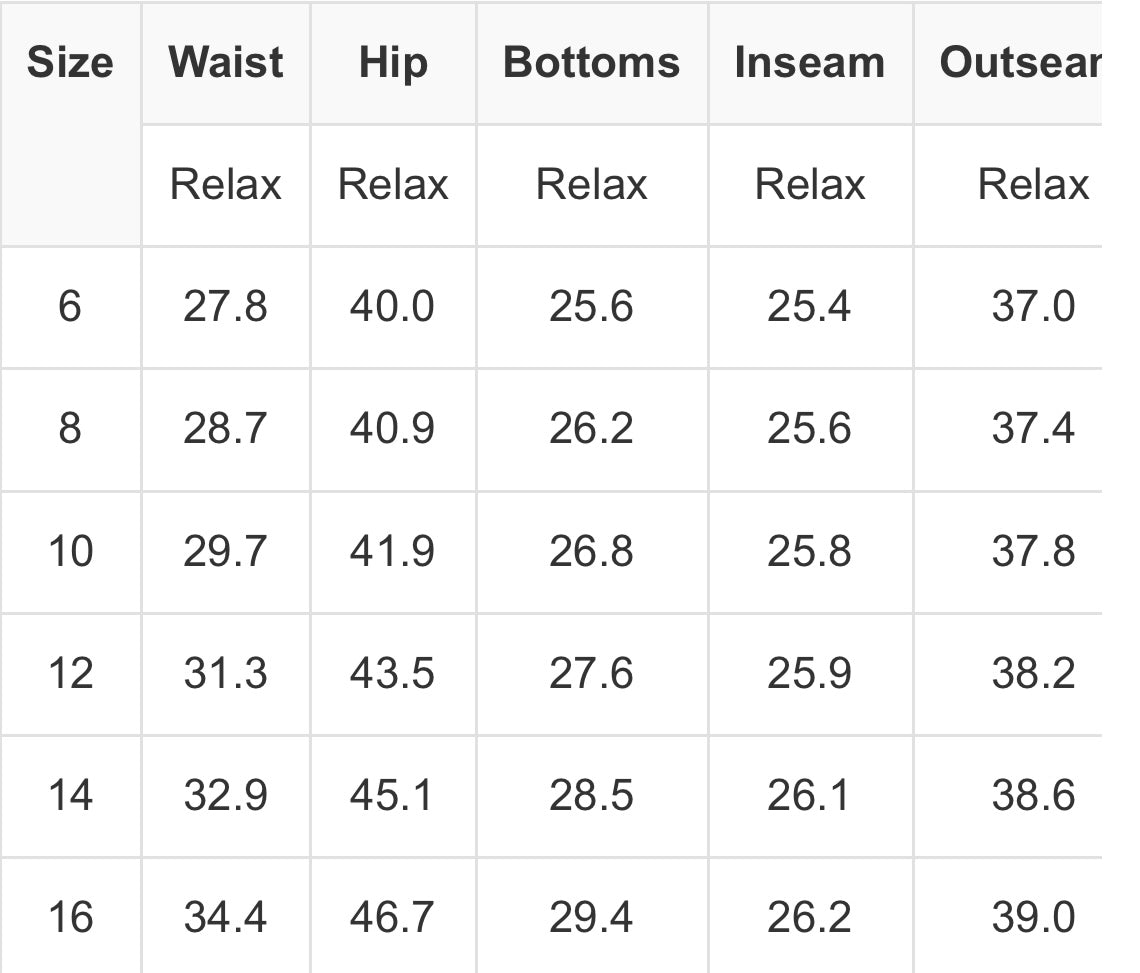Select the size 10 row label
Viewport: 1140px width, 973px height.
click(71, 550)
